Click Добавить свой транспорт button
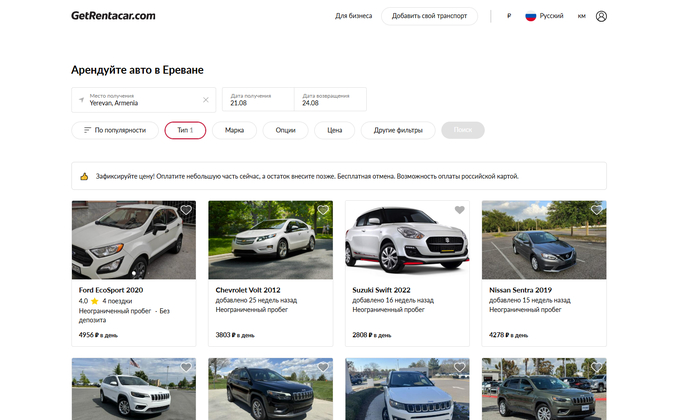 point(429,16)
